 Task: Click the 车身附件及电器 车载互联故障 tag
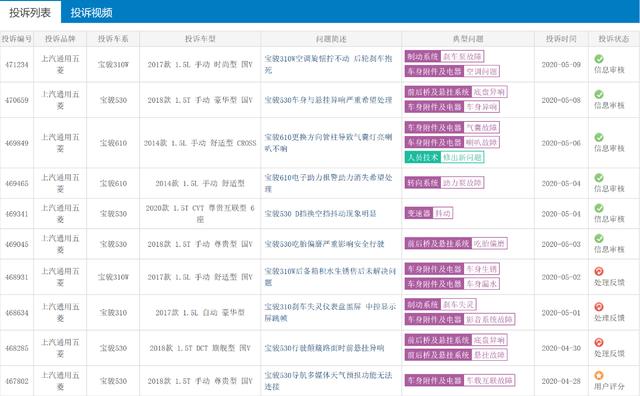click(460, 380)
